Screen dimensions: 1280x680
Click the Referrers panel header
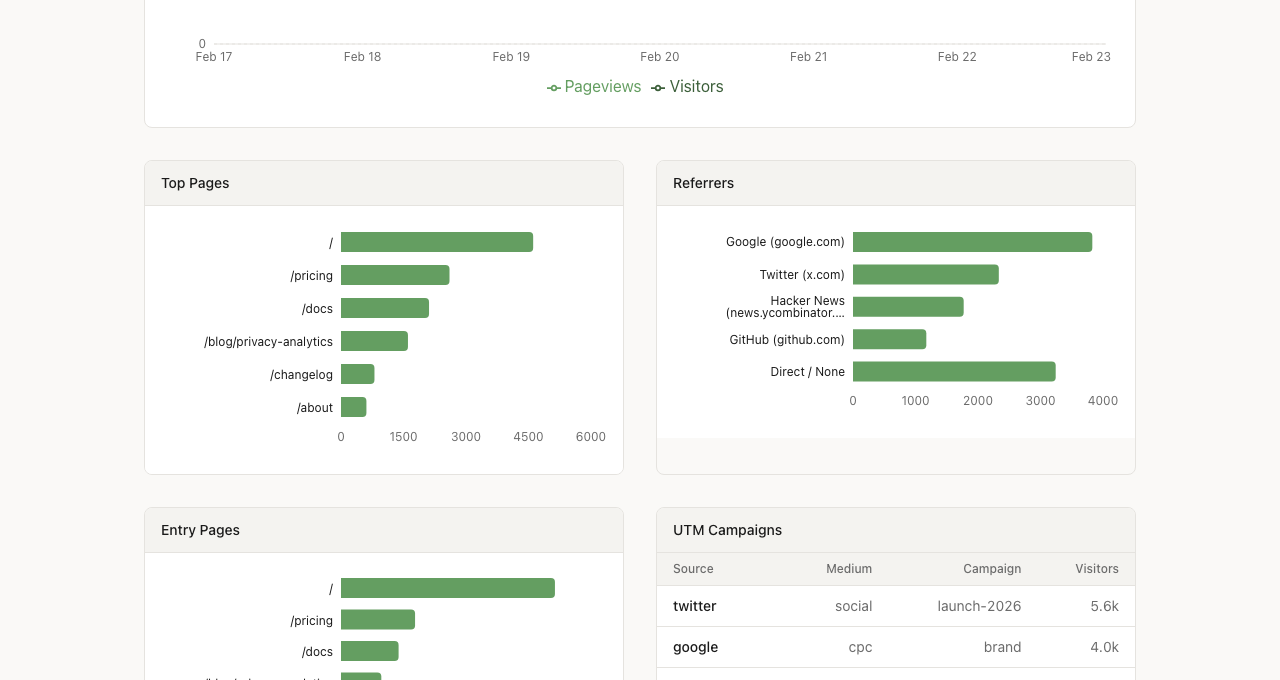coord(896,183)
